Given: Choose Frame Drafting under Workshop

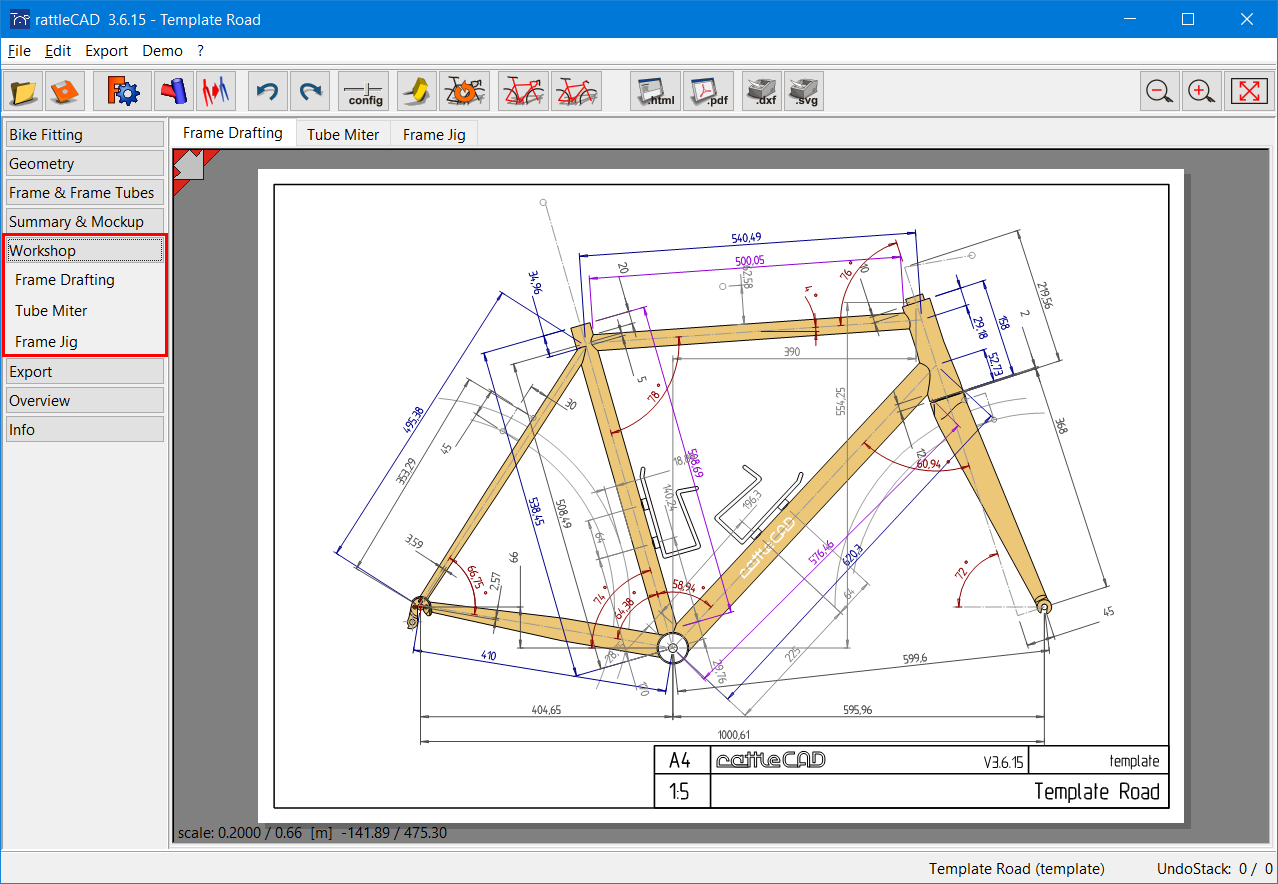Looking at the screenshot, I should click(65, 280).
